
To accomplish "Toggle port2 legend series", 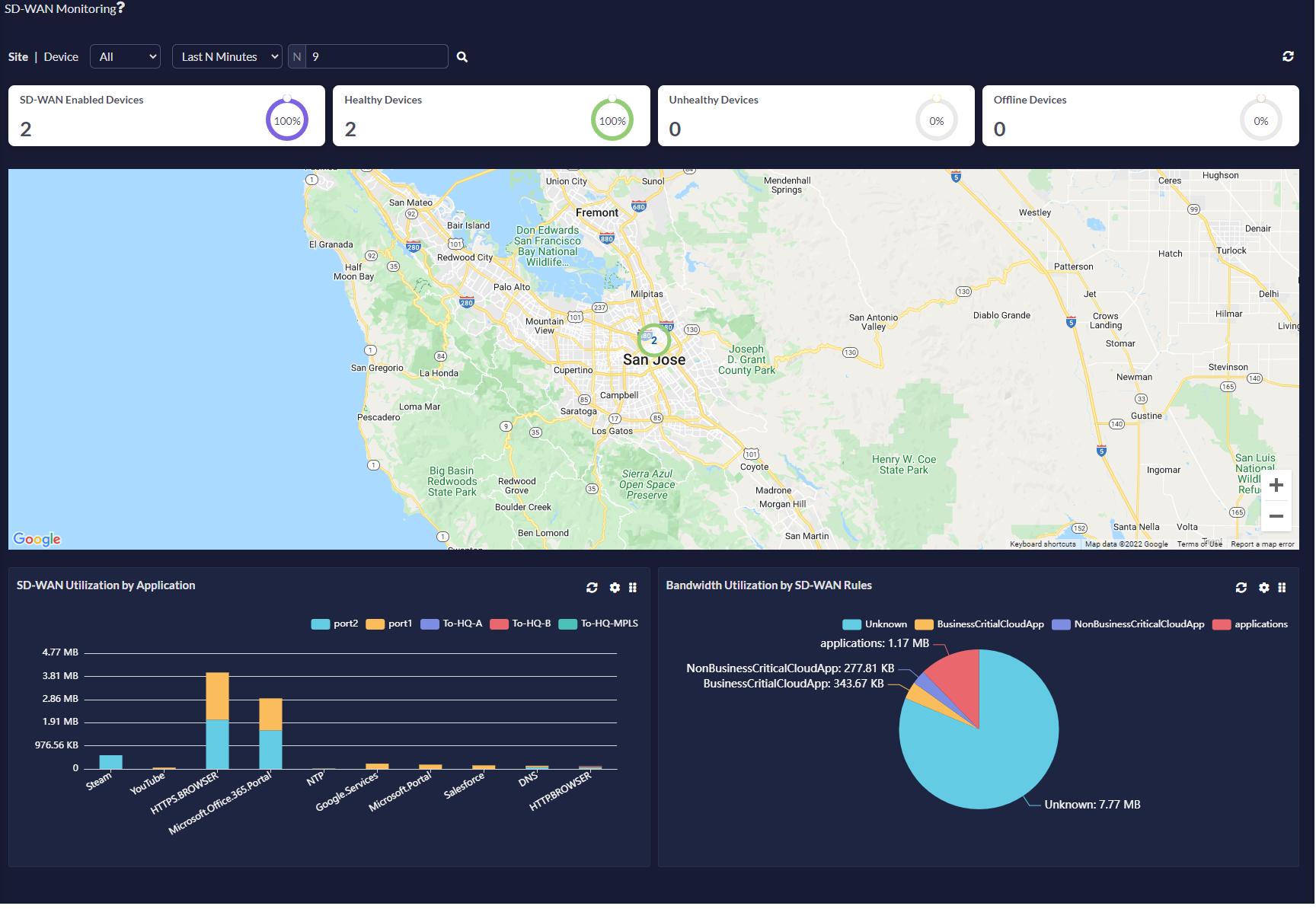I will (x=334, y=624).
